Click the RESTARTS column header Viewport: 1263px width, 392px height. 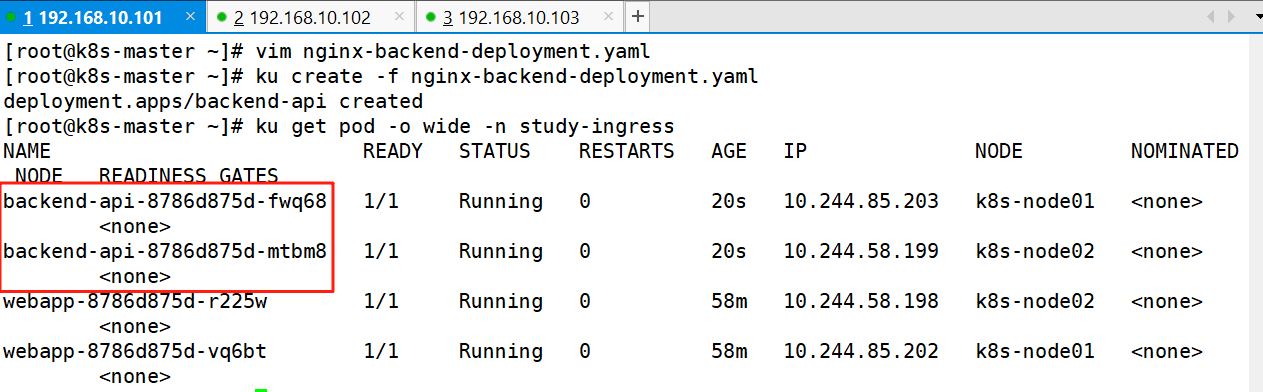pos(627,152)
